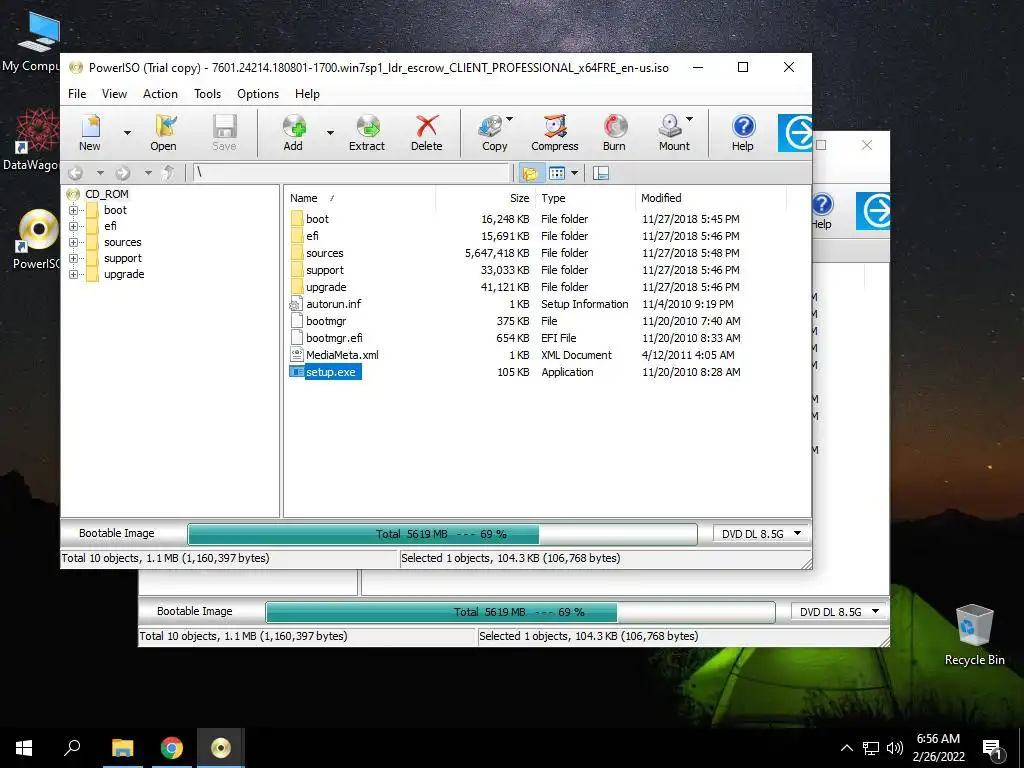The image size is (1024, 768).
Task: Select sources folder in the tree
Action: click(x=123, y=242)
